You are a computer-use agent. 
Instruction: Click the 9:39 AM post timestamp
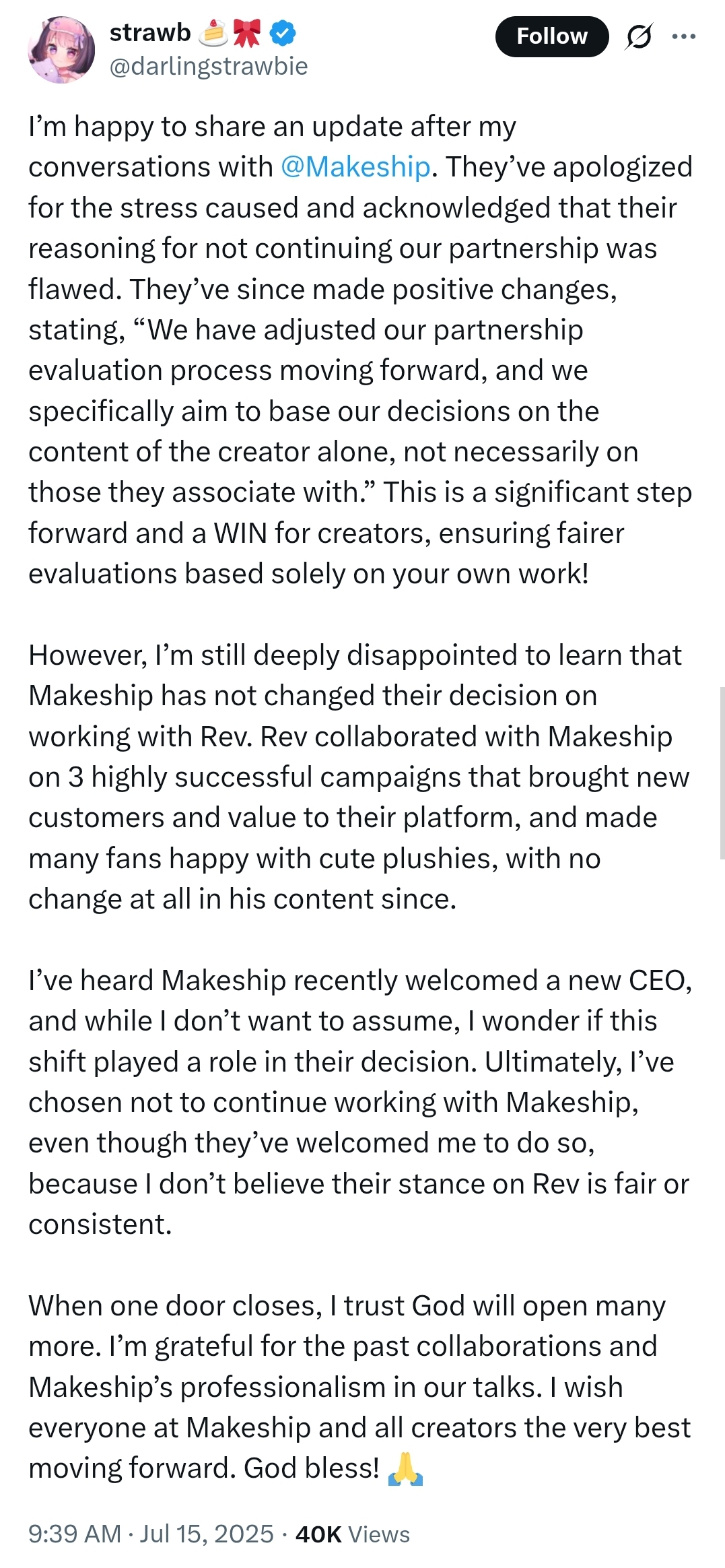[74, 1534]
